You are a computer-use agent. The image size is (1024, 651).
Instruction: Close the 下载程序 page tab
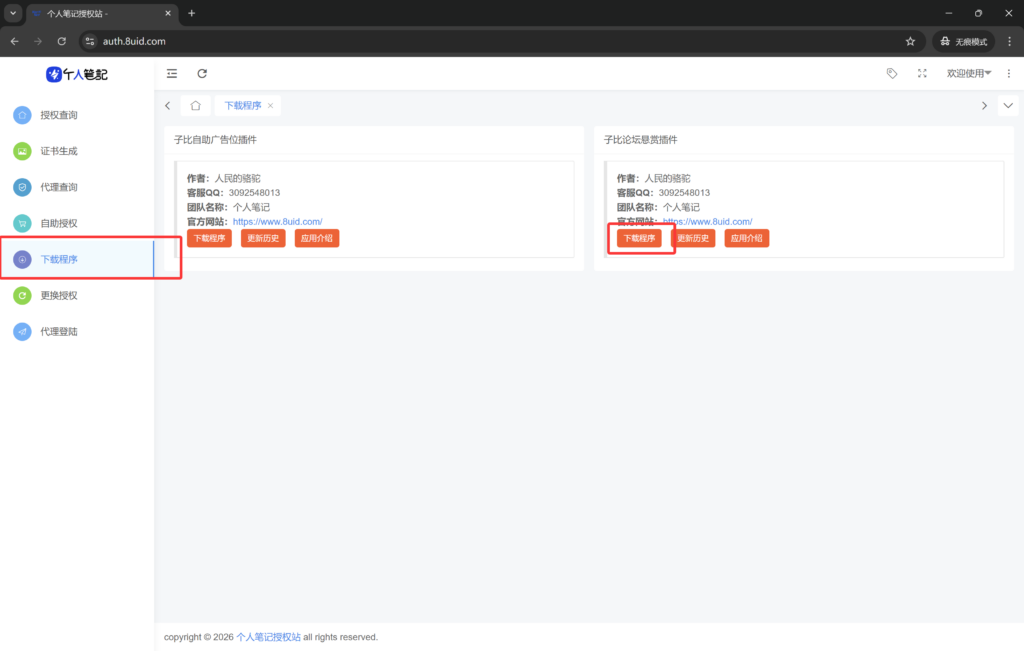(x=270, y=106)
